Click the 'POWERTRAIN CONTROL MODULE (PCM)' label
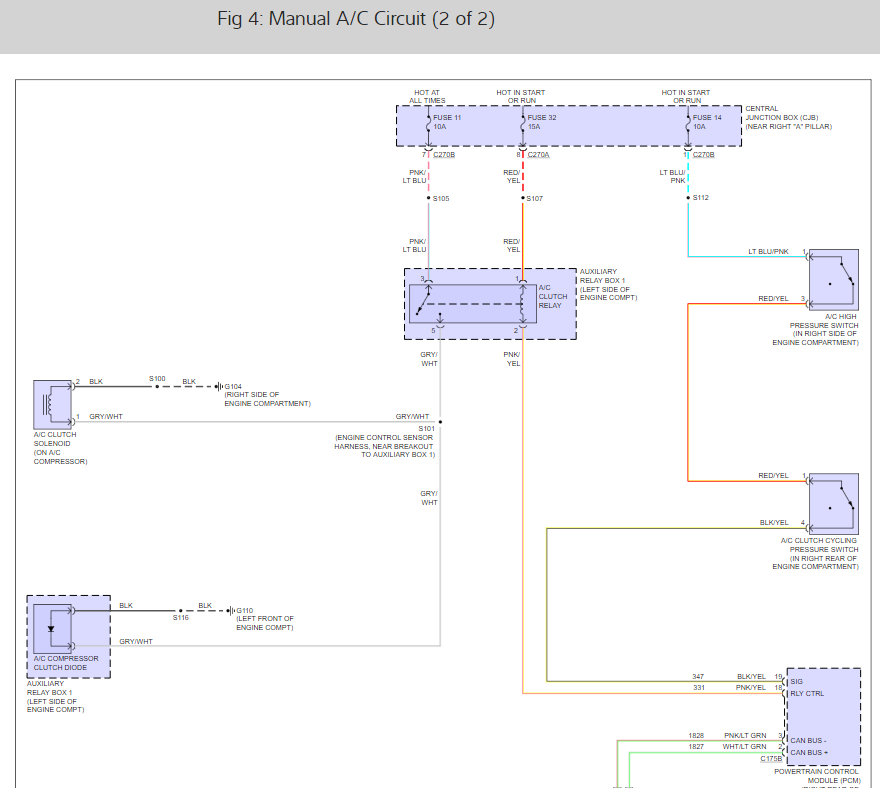 (817, 776)
